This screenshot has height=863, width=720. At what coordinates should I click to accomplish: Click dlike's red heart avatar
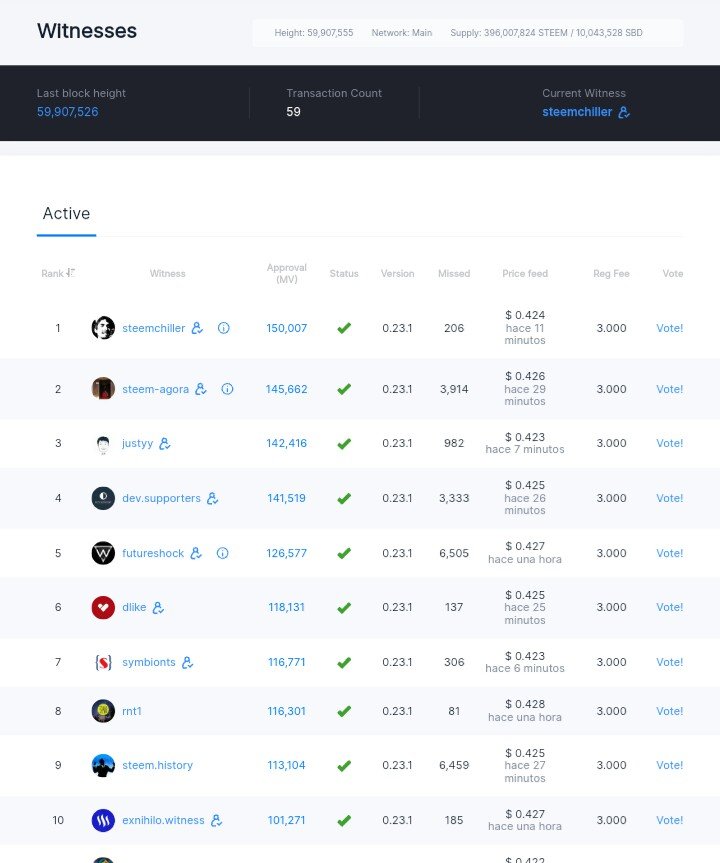coord(103,607)
